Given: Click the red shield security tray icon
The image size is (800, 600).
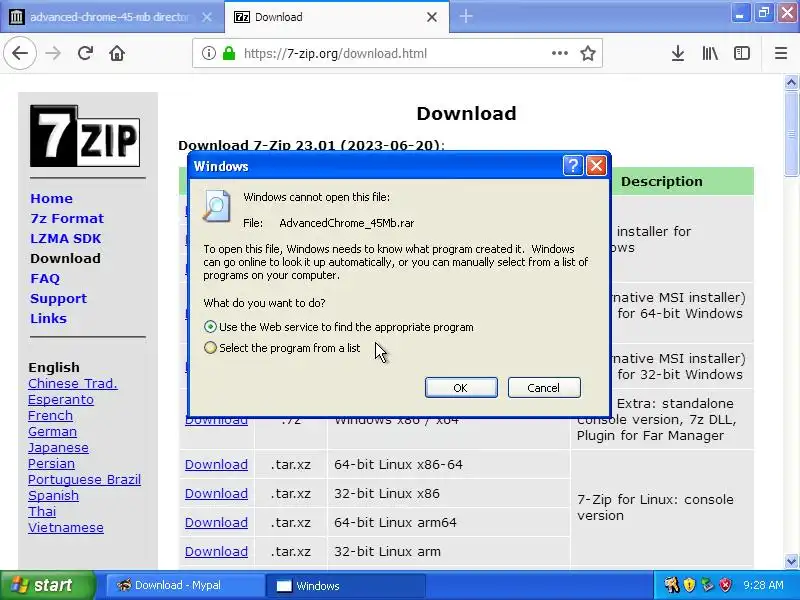Looking at the screenshot, I should pyautogui.click(x=725, y=585).
